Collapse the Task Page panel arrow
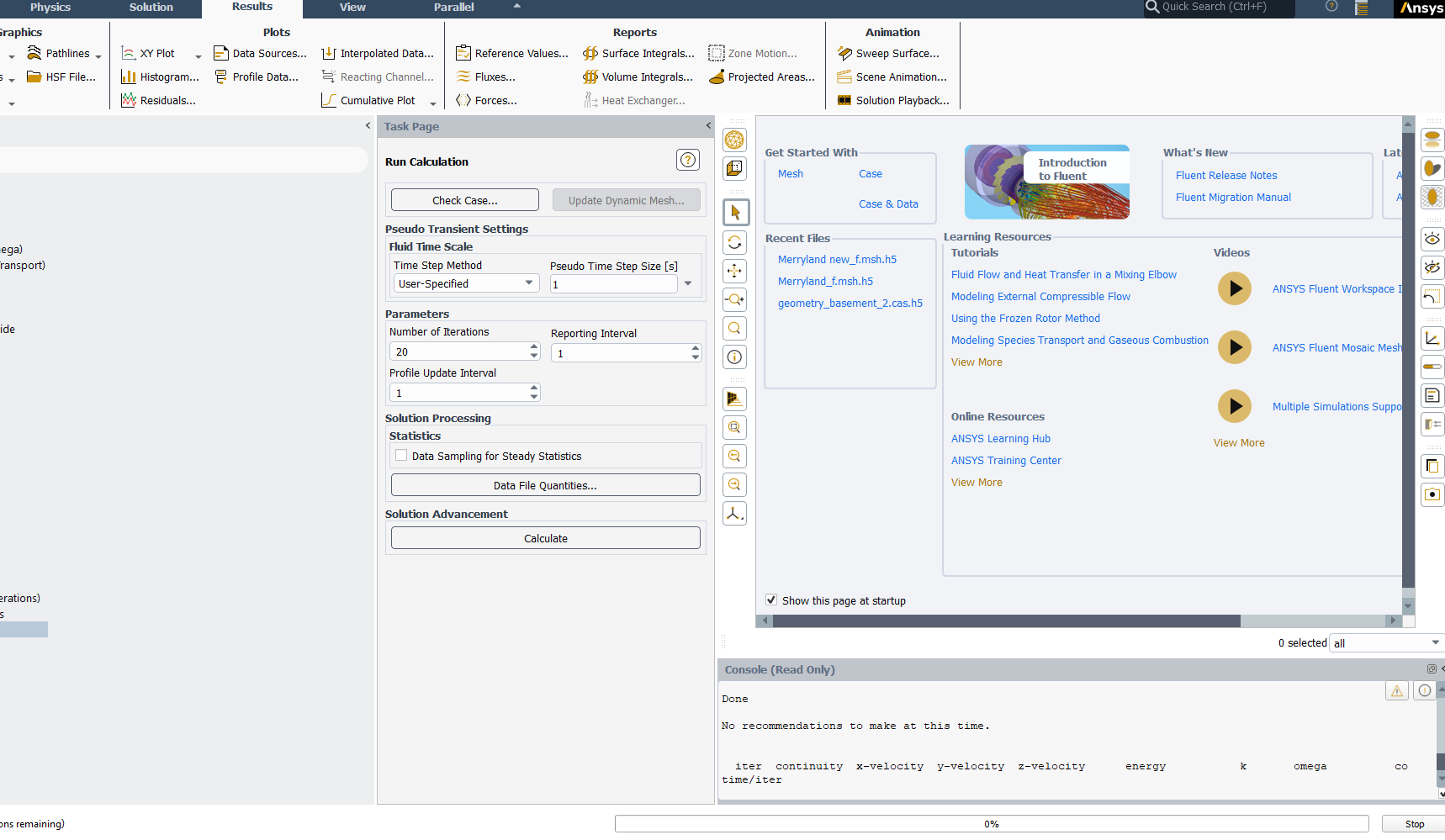 coord(708,125)
